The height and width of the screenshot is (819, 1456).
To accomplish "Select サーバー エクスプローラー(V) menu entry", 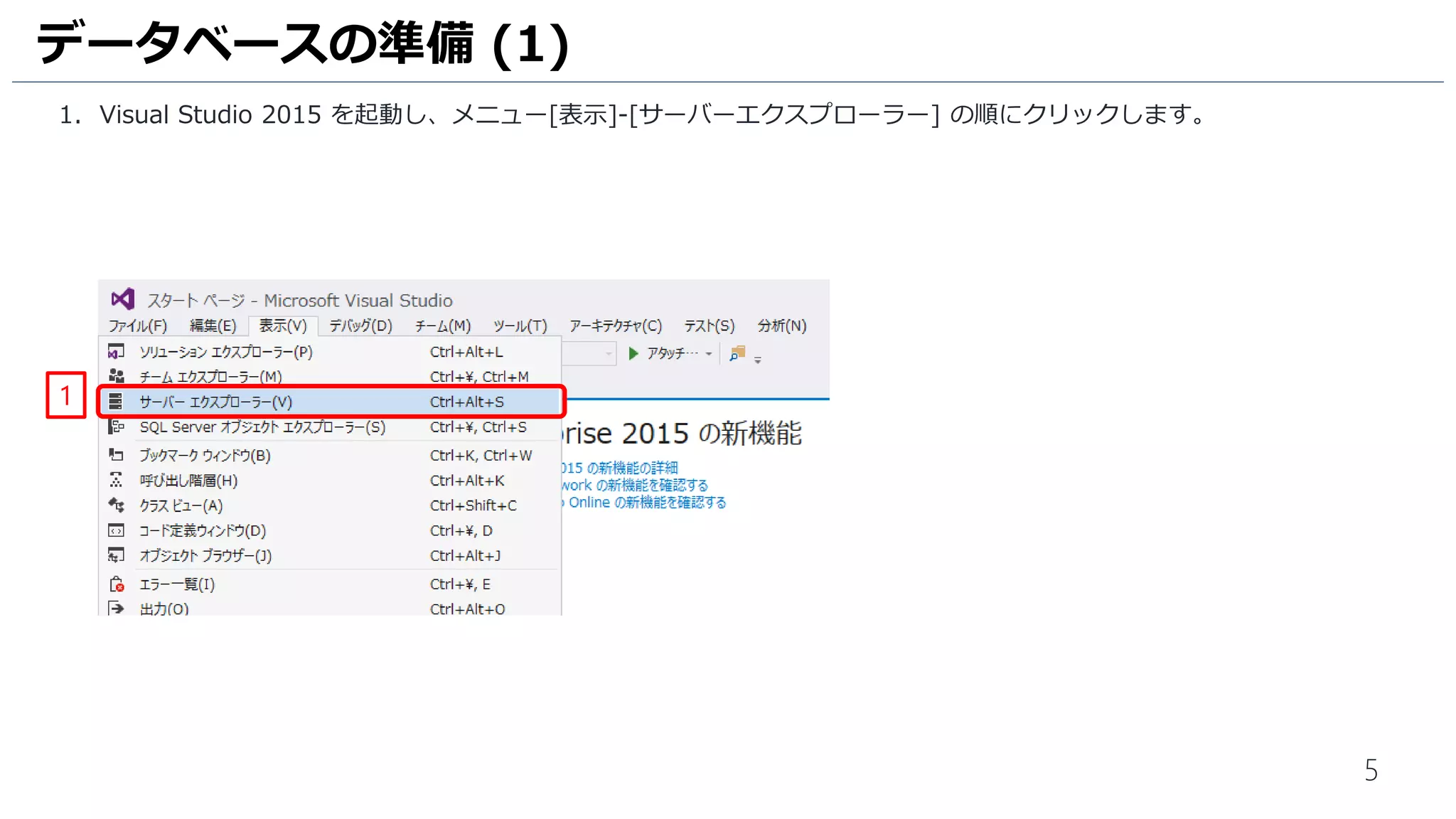I will tap(330, 402).
